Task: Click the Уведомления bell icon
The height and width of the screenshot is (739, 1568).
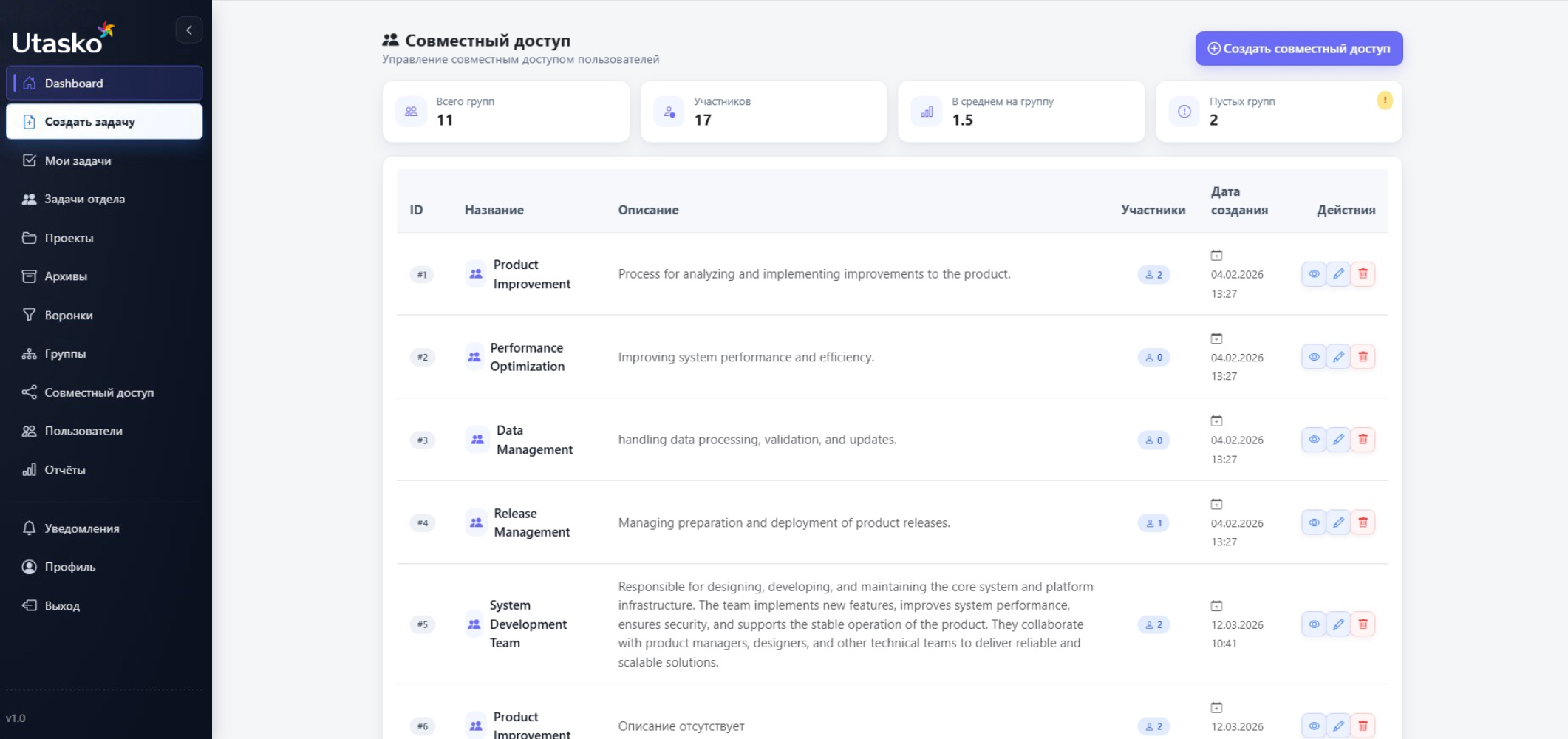Action: pos(29,528)
